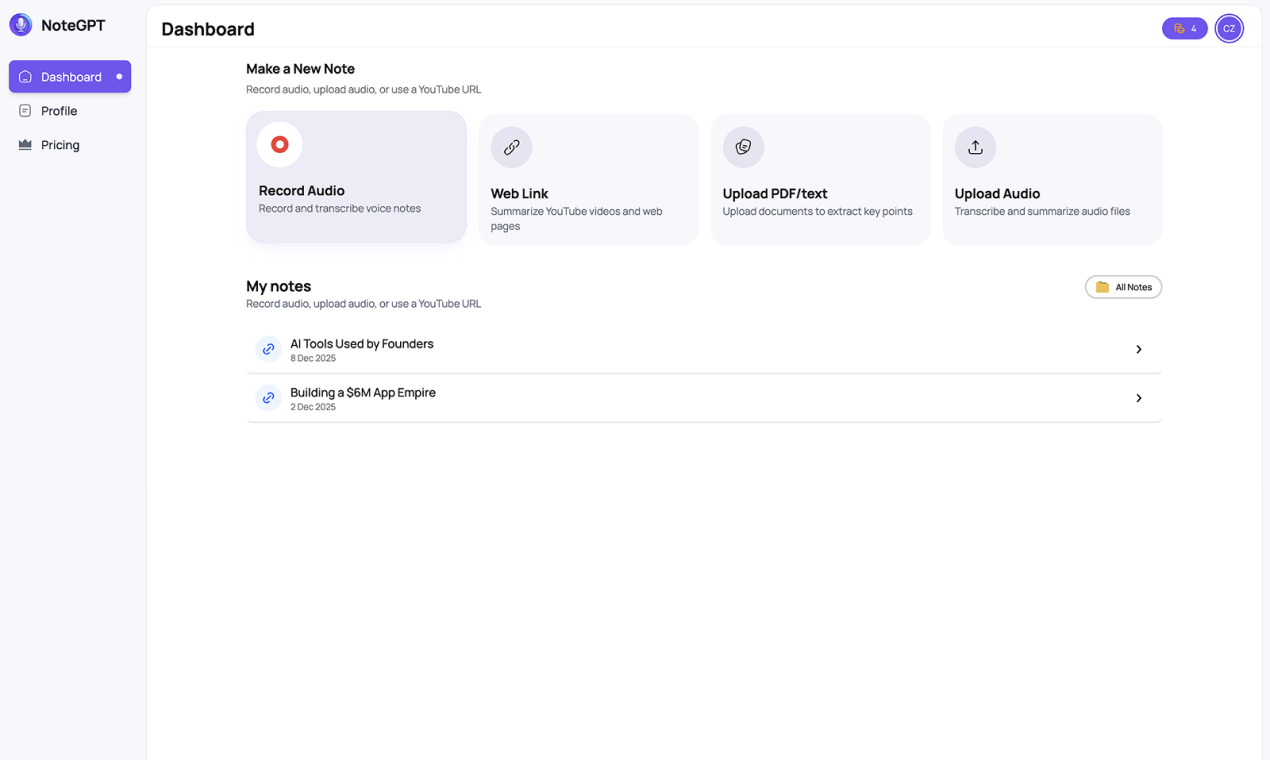Expand the AI Tools Used by Founders chevron
The image size is (1270, 760).
[1138, 349]
